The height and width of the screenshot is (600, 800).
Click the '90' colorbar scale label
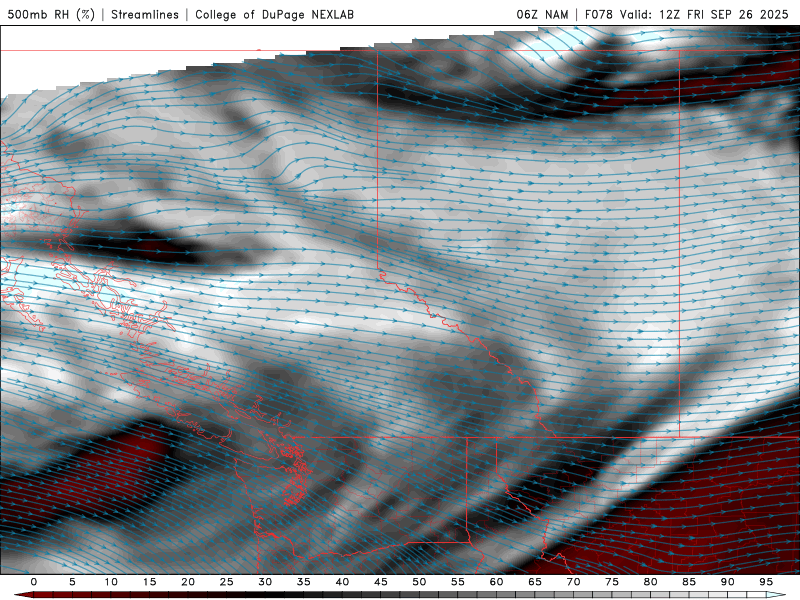(727, 582)
